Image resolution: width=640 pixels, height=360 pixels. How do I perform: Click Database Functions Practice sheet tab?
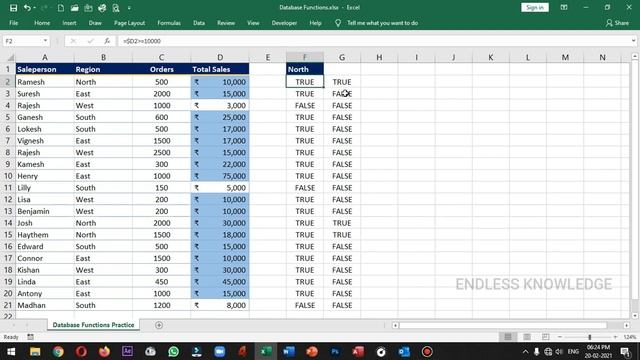93,325
